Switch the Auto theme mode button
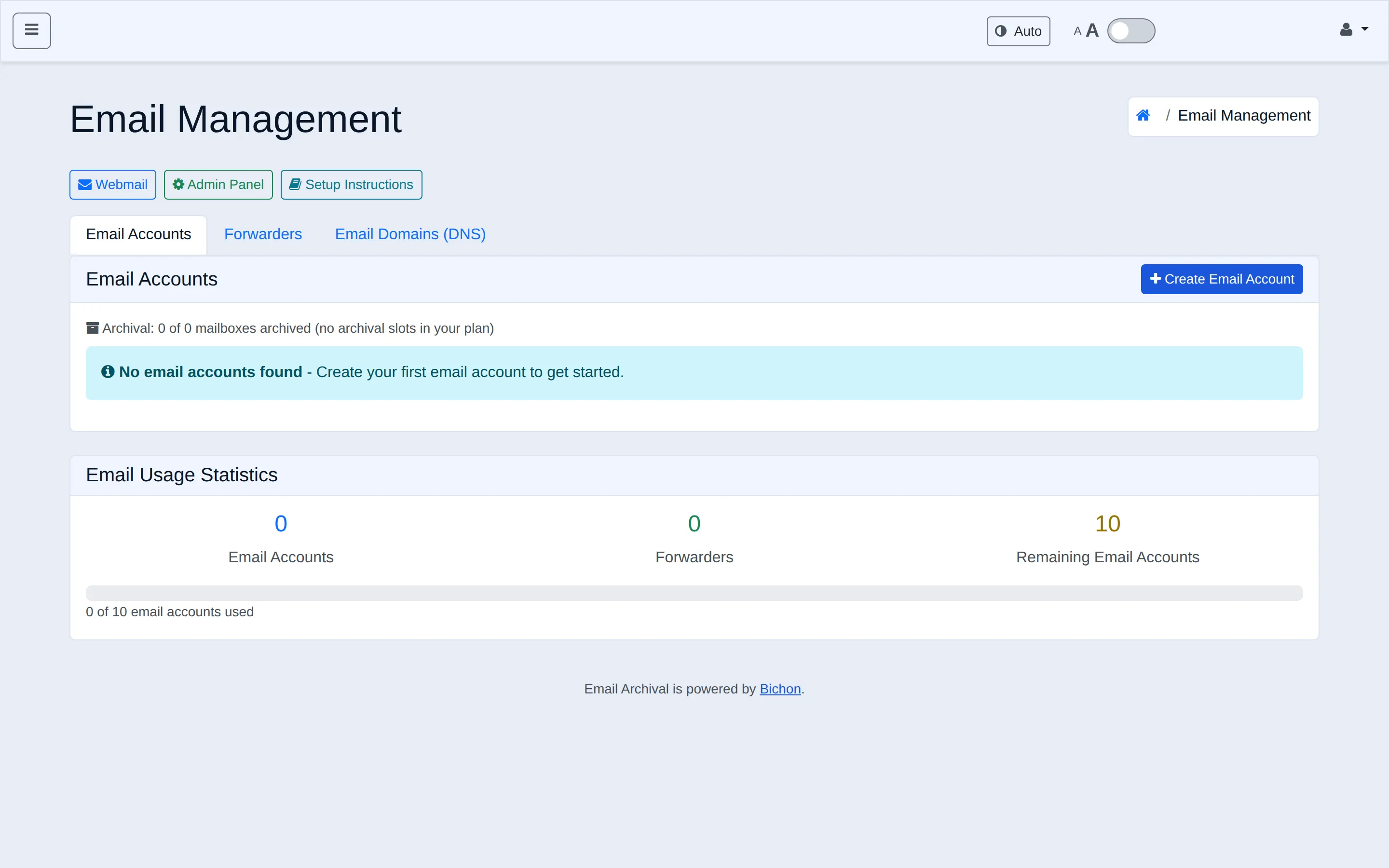The height and width of the screenshot is (868, 1389). (x=1018, y=31)
